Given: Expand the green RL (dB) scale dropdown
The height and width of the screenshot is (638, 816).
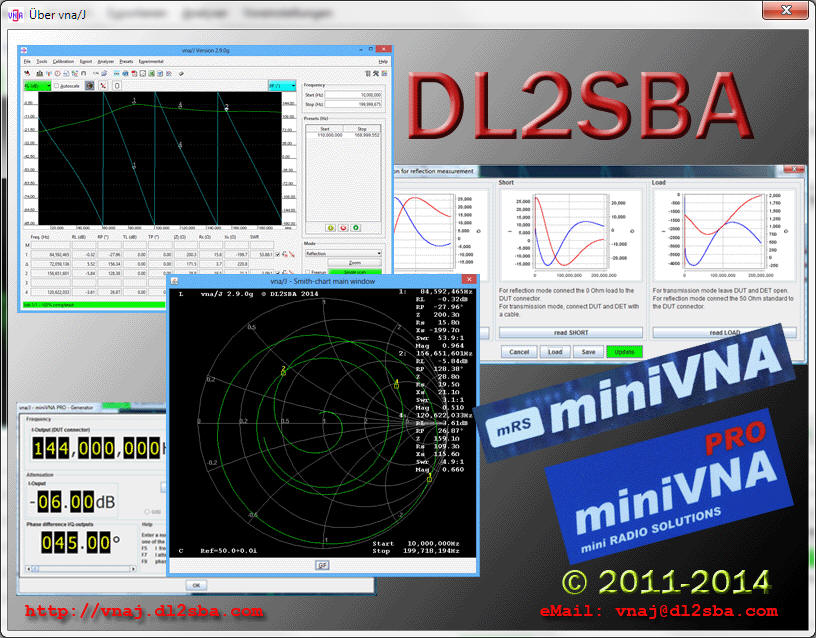Looking at the screenshot, I should click(37, 86).
